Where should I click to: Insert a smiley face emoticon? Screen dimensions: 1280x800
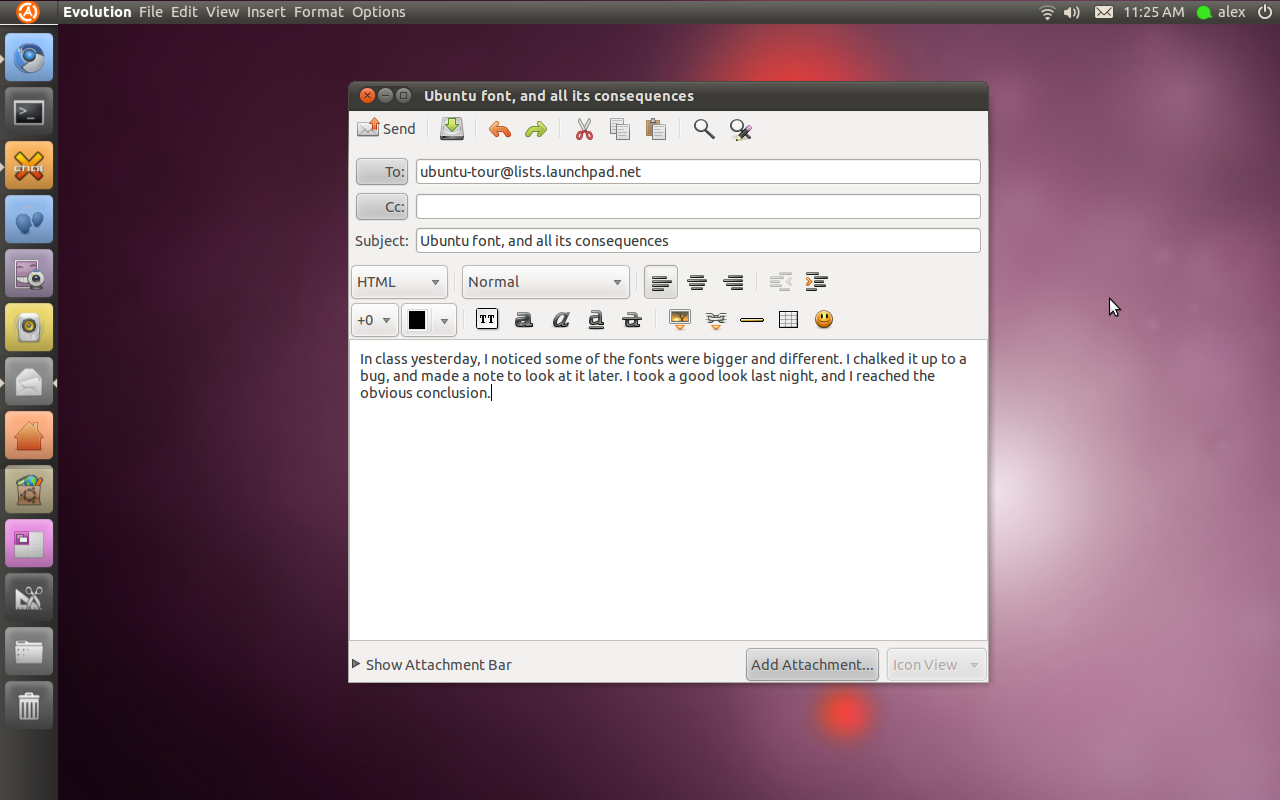click(824, 320)
